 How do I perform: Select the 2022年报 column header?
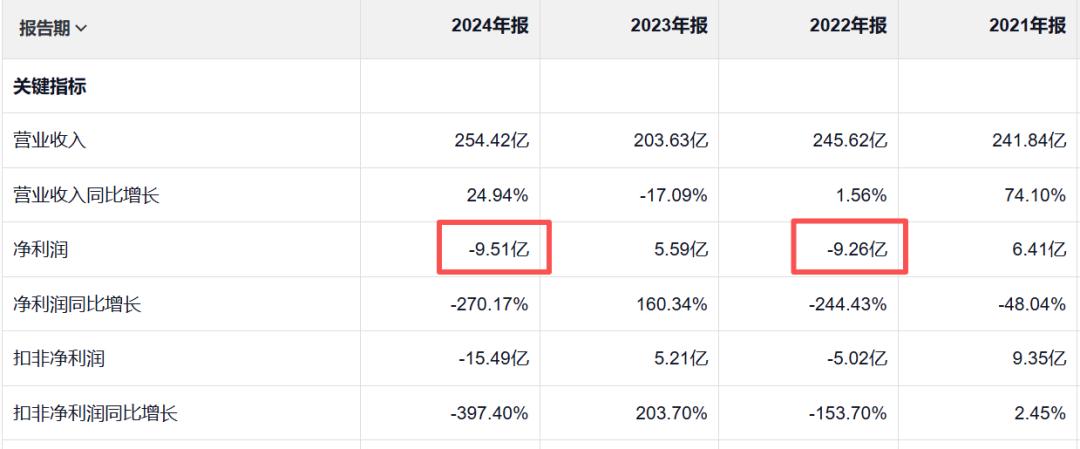coord(848,27)
